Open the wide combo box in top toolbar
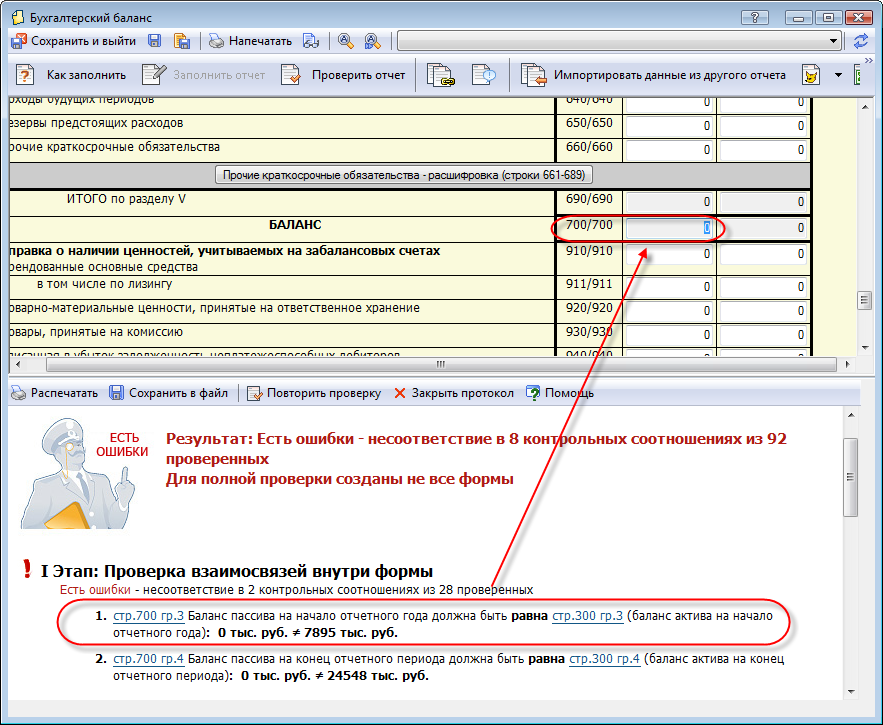Viewport: 883px width, 725px height. (619, 41)
